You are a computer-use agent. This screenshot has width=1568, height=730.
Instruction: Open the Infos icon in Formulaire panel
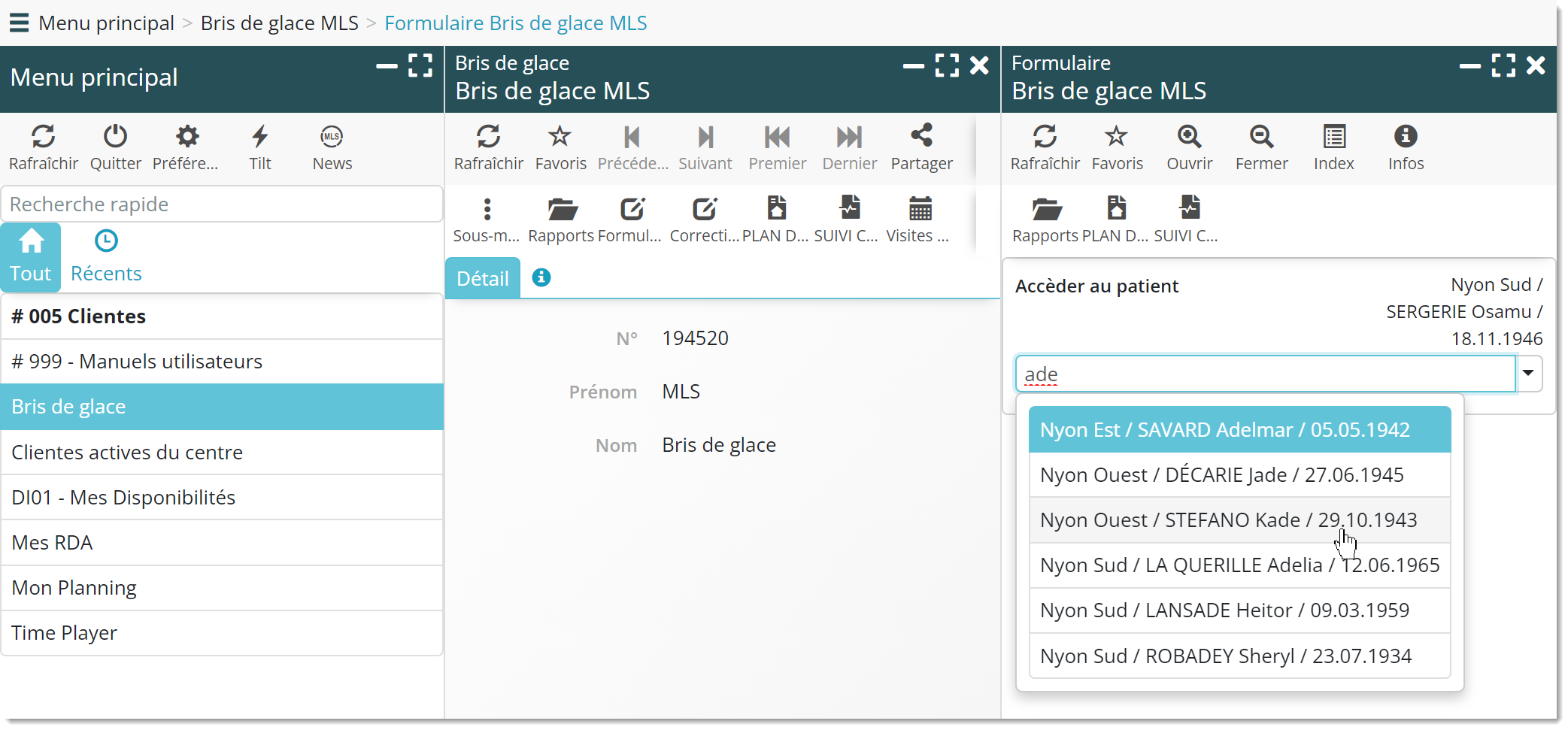pyautogui.click(x=1405, y=137)
